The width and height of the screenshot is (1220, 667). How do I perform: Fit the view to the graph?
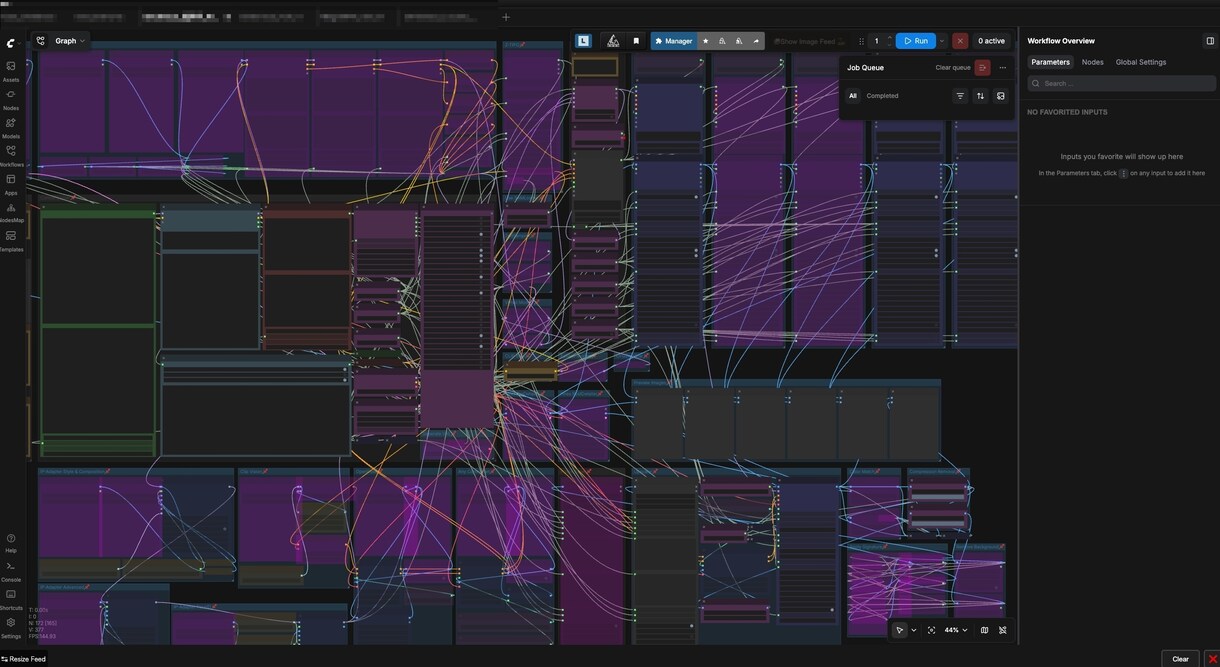click(x=932, y=630)
